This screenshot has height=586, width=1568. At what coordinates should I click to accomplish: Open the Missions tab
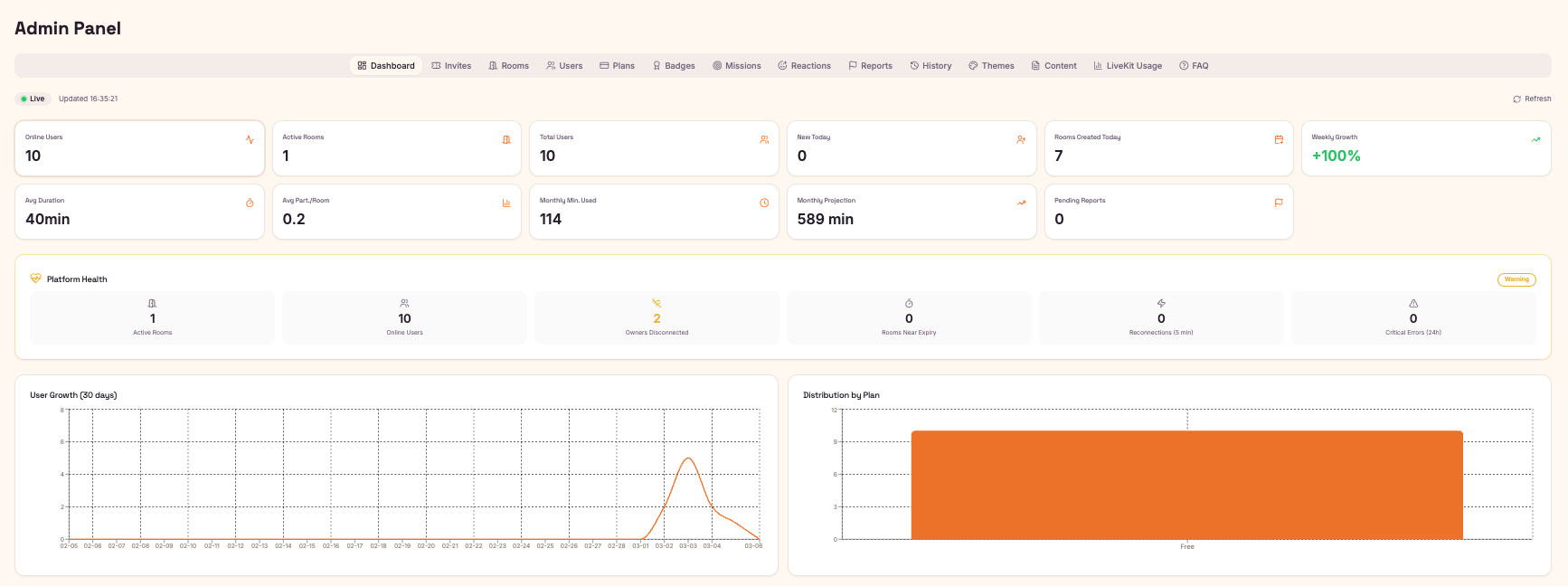tap(736, 65)
